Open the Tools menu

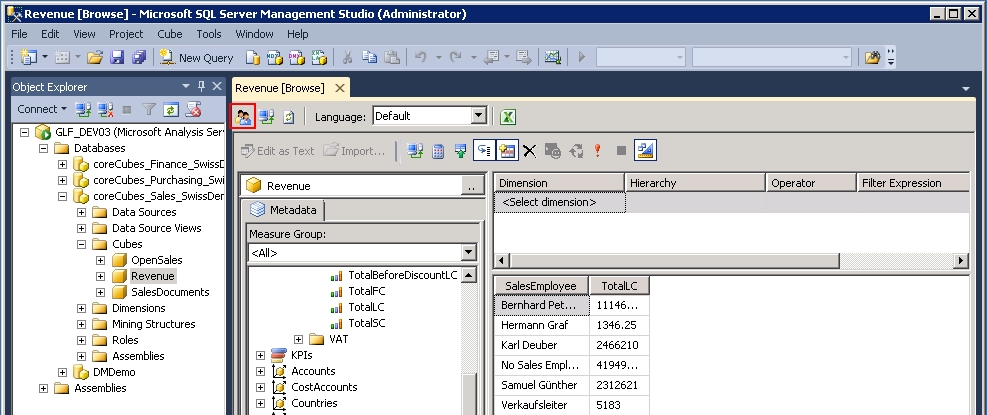[208, 34]
